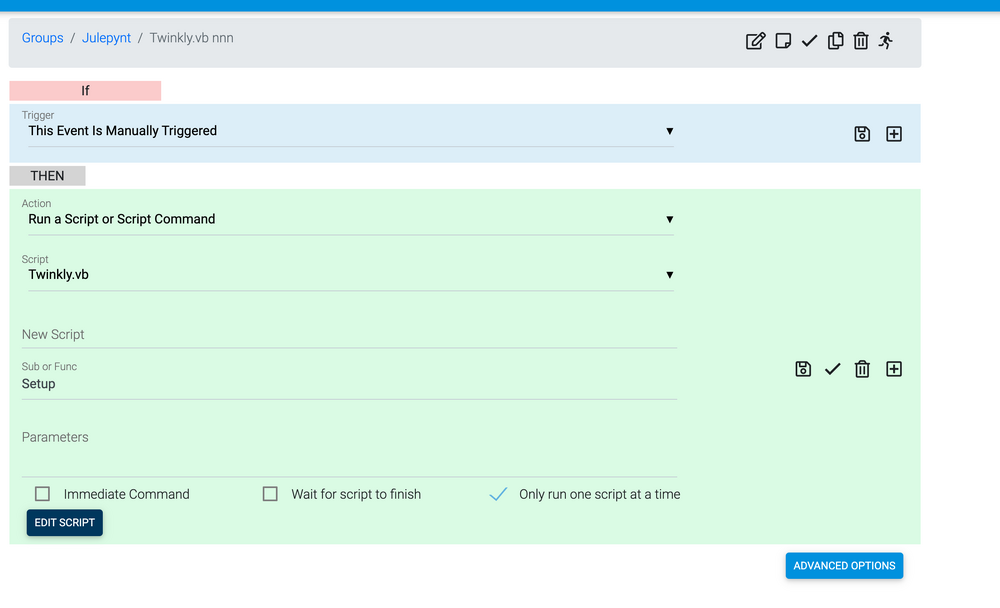Delete the action with trash icon
This screenshot has height=608, width=1000.
pyautogui.click(x=862, y=369)
